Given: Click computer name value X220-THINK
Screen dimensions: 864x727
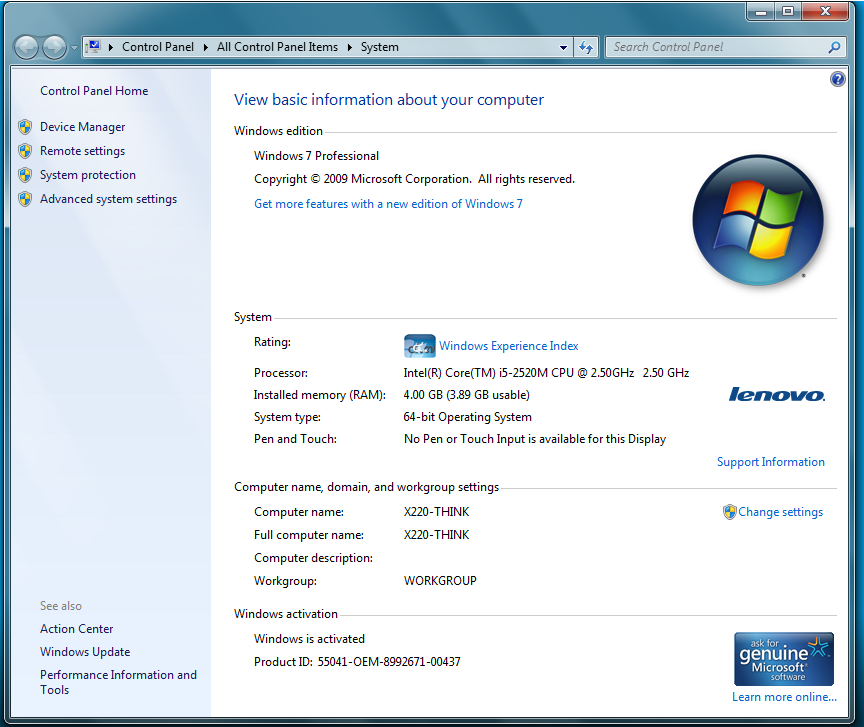Looking at the screenshot, I should coord(436,512).
